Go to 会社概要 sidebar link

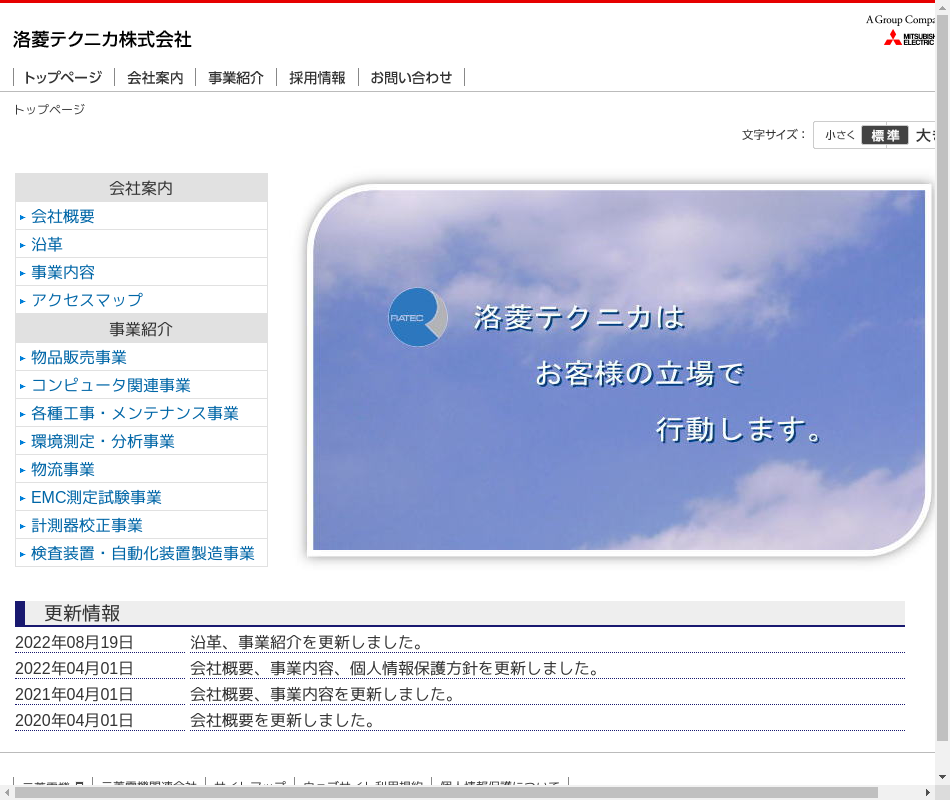click(63, 216)
